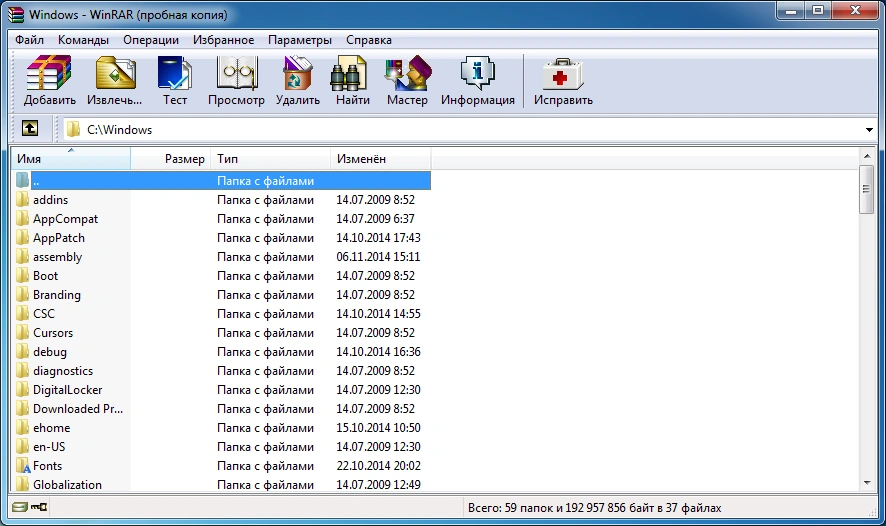Click the Найти (Find) binoculars icon
Image resolution: width=886 pixels, height=526 pixels.
click(x=349, y=73)
